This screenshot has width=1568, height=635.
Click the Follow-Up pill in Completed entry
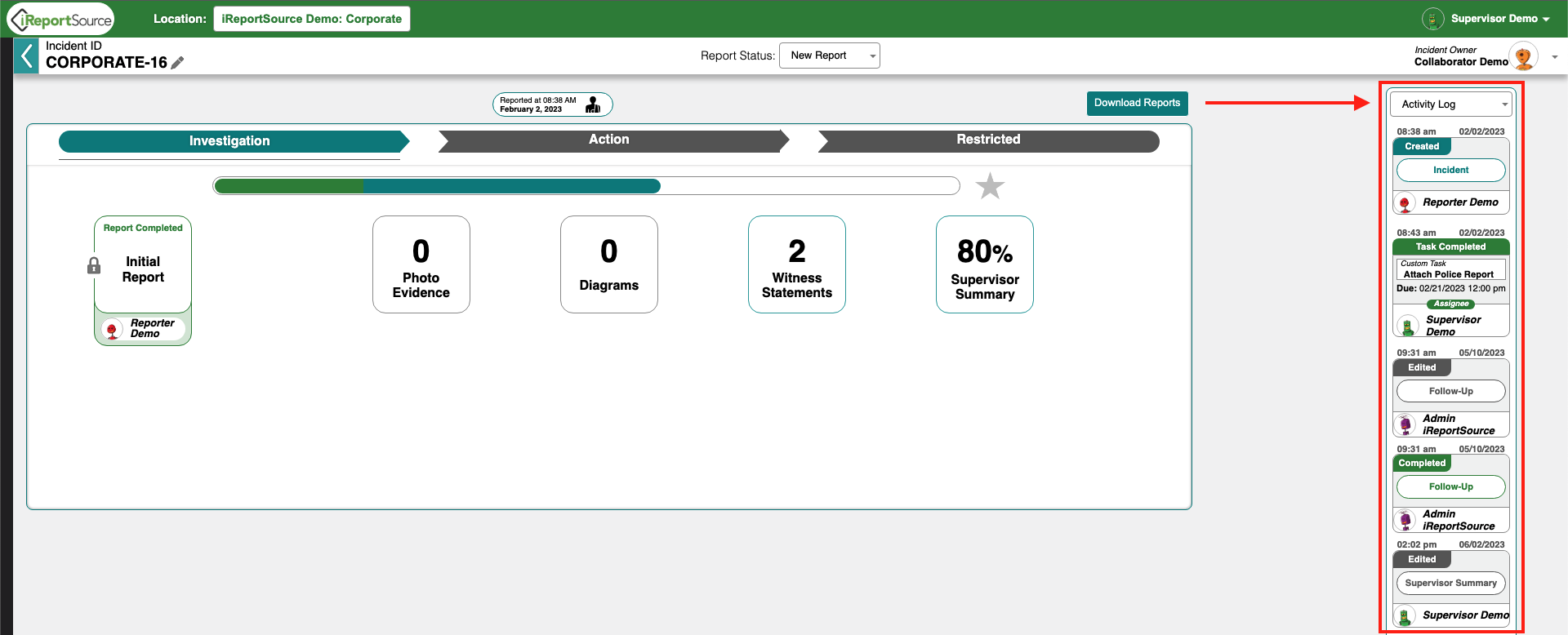1450,487
